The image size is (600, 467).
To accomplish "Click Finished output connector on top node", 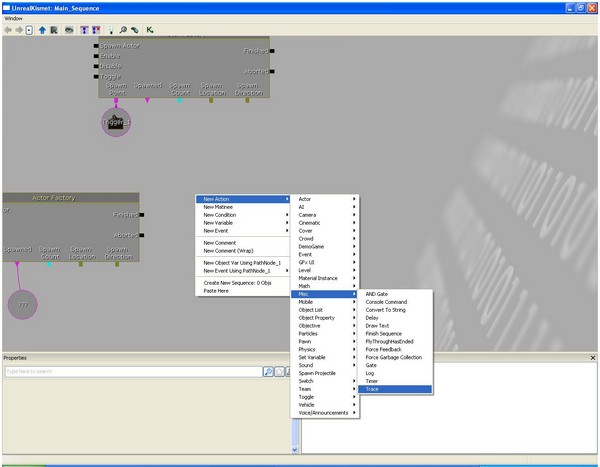I will pos(272,51).
